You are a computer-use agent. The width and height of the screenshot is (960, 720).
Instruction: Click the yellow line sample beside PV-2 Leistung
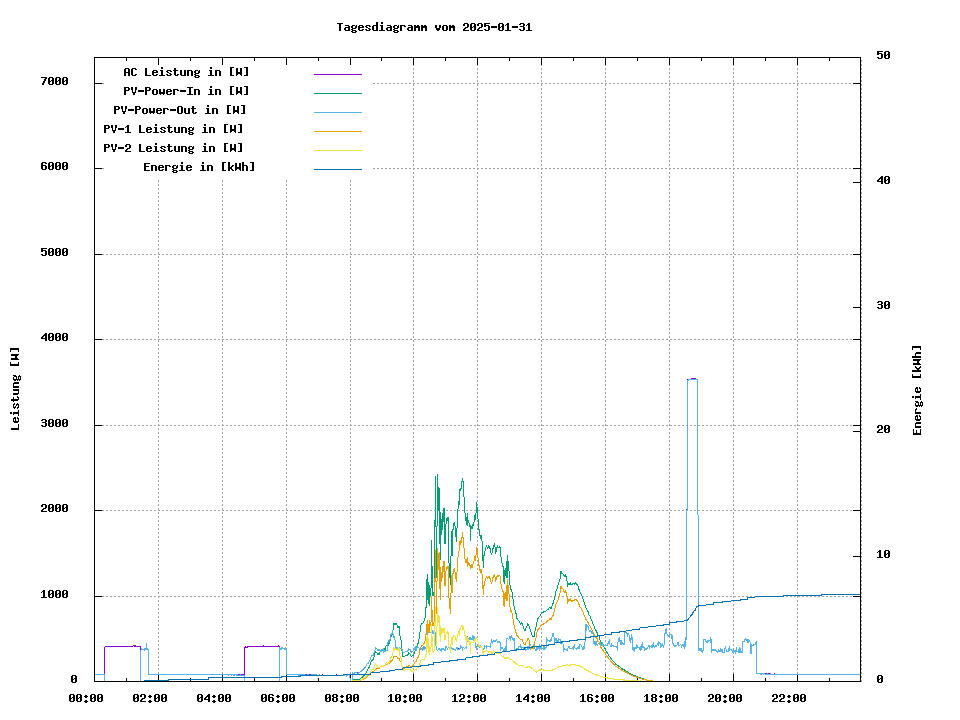337,149
